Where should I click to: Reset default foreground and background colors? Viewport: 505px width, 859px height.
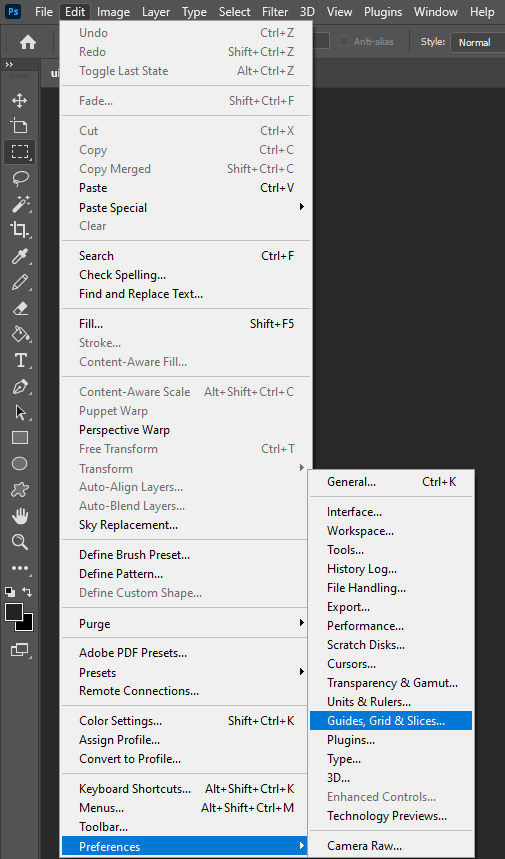pyautogui.click(x=10, y=592)
